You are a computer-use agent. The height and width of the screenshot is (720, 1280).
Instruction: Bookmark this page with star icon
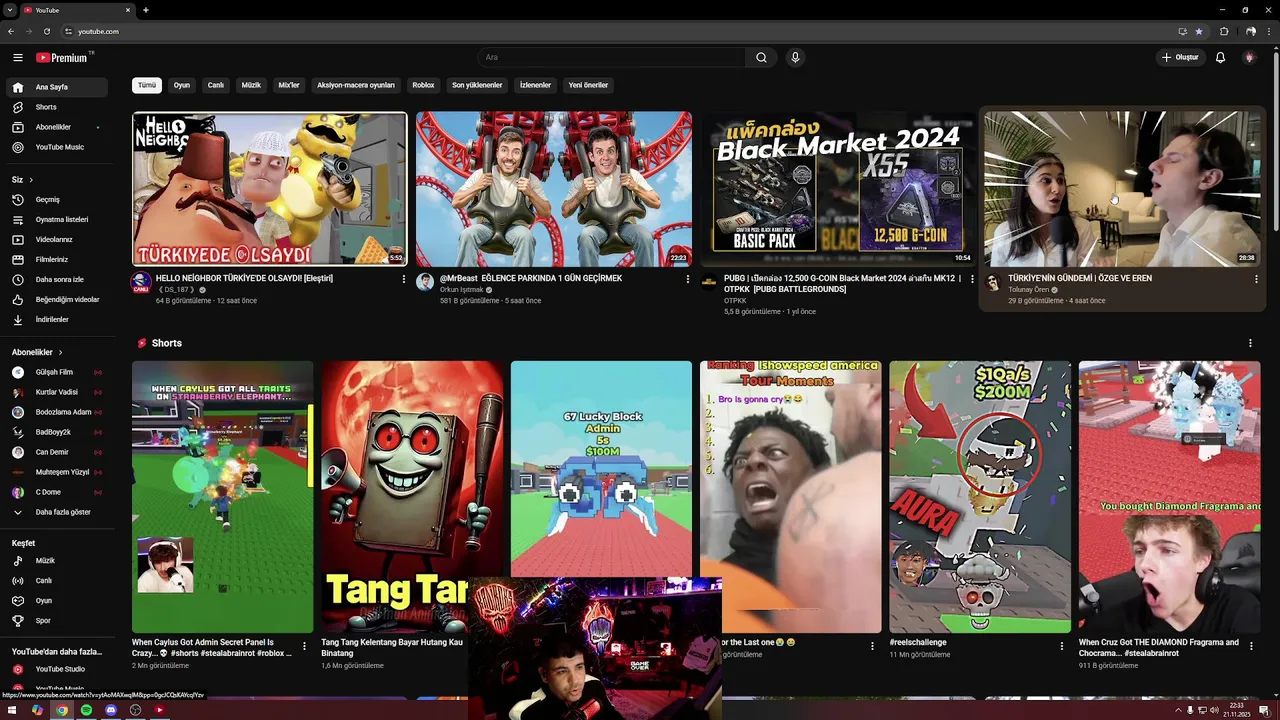tap(1199, 31)
